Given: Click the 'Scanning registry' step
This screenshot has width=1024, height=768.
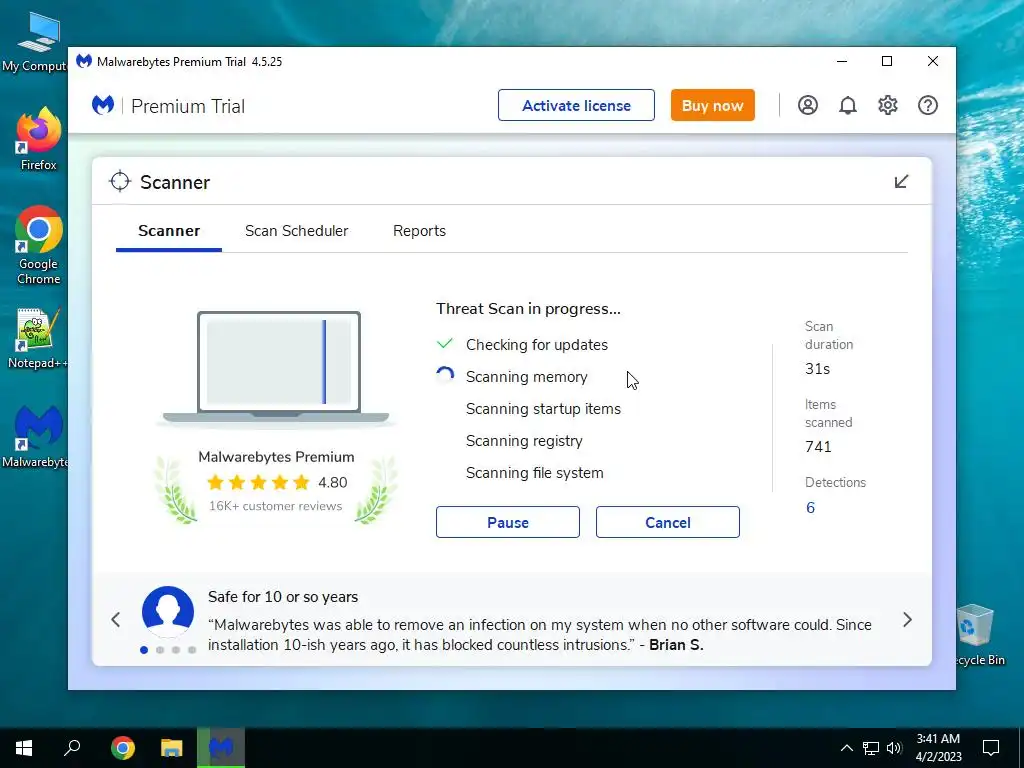Looking at the screenshot, I should point(524,441).
